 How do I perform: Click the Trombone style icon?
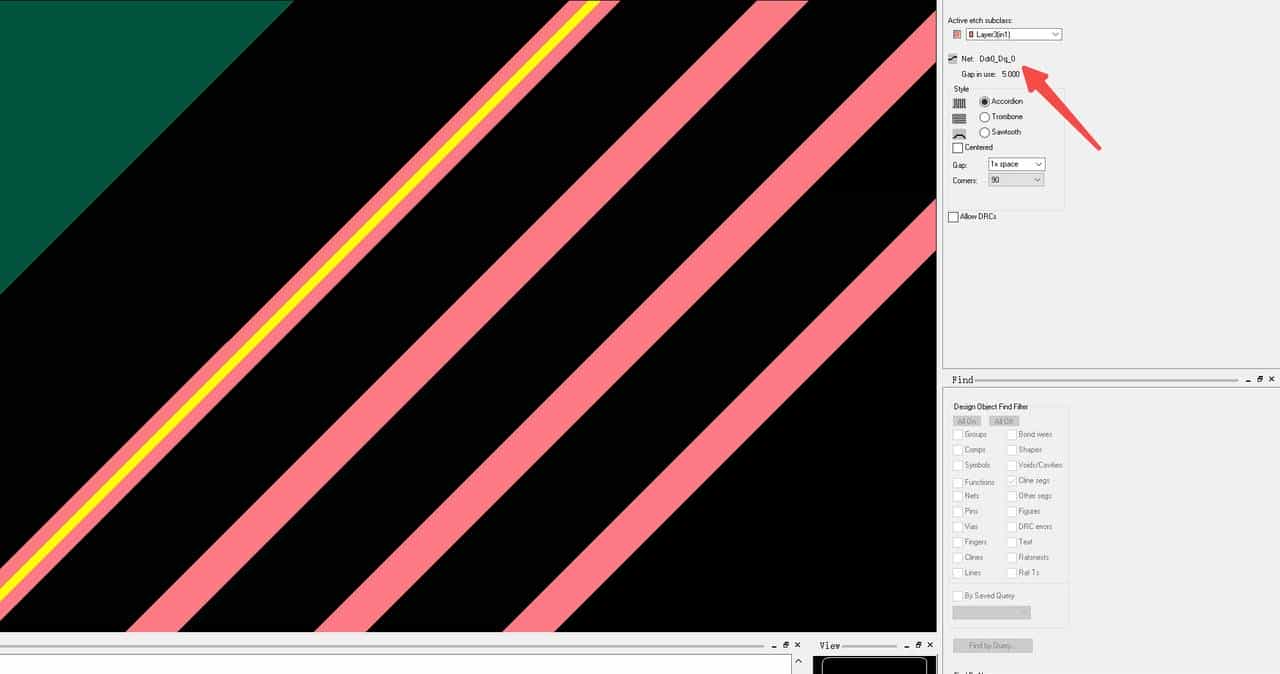point(959,118)
